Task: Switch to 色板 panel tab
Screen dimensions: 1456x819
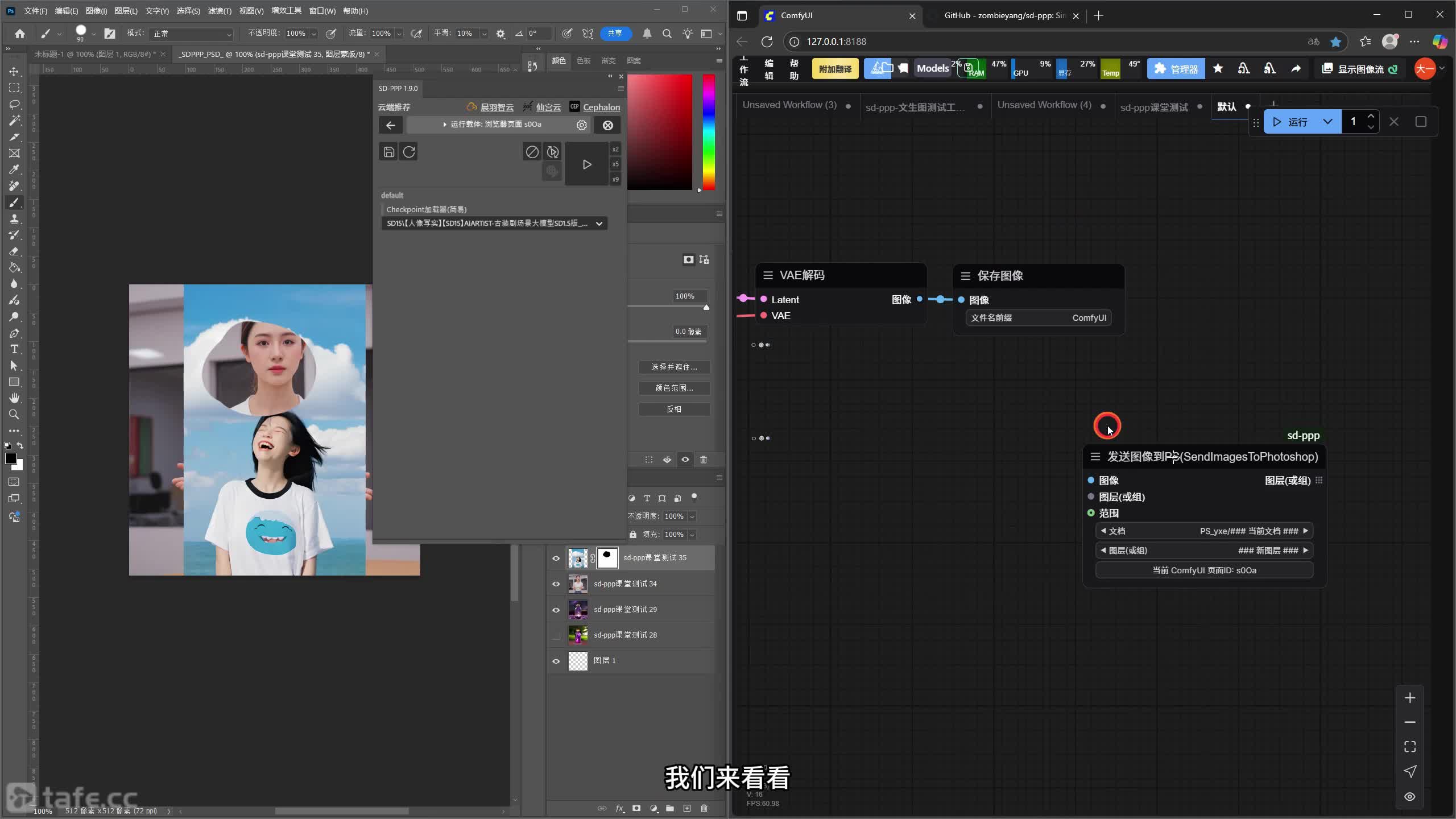Action: (584, 60)
